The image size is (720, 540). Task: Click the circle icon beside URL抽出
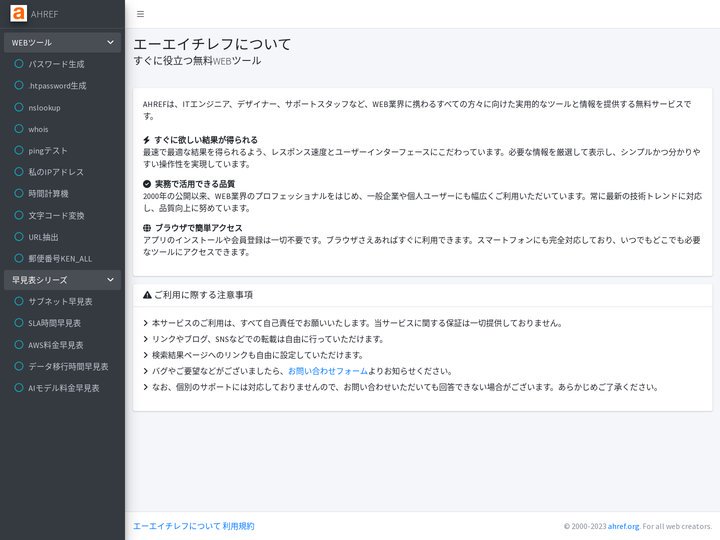coord(19,237)
